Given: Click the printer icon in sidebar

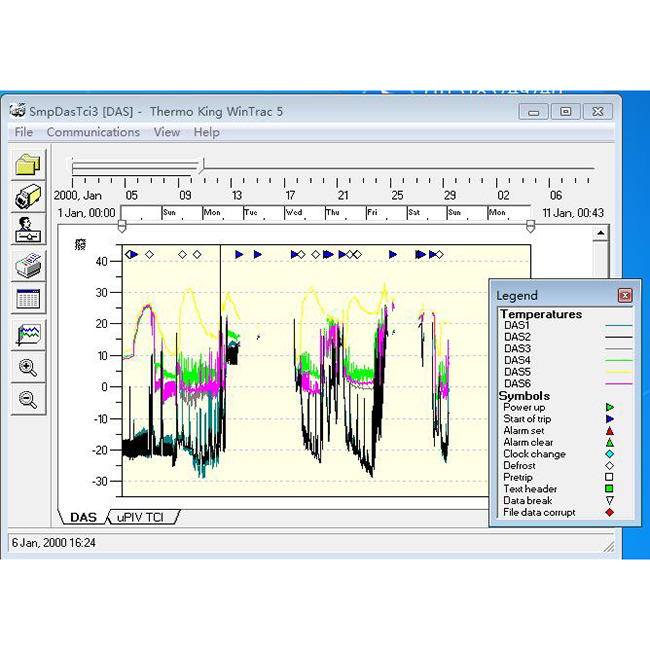Looking at the screenshot, I should coord(28,265).
